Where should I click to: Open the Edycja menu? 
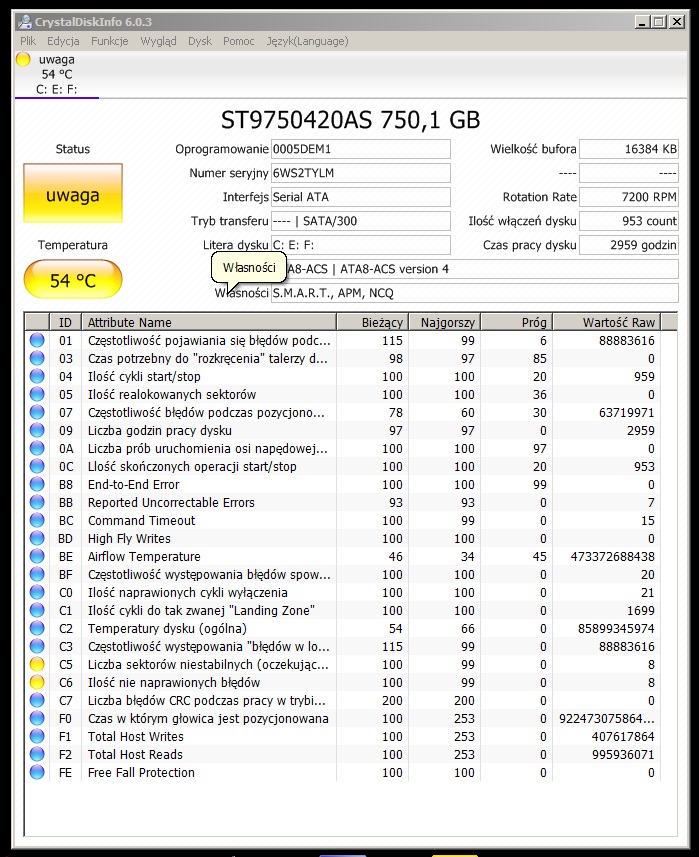coord(63,41)
